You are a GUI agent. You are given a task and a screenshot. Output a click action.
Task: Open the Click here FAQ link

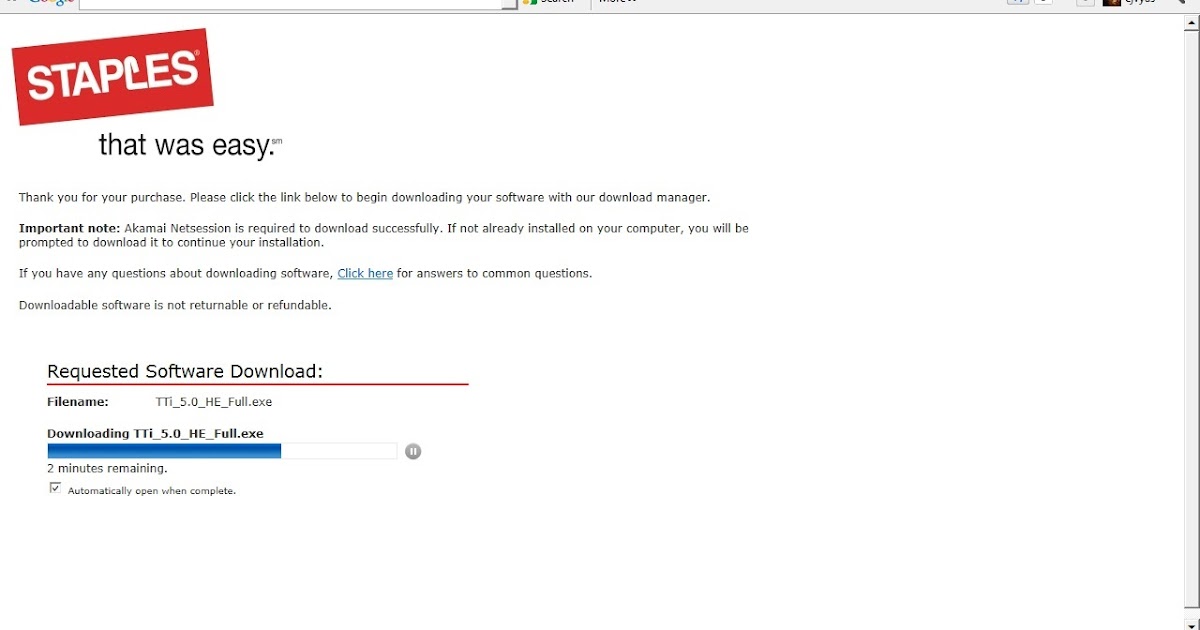point(365,273)
